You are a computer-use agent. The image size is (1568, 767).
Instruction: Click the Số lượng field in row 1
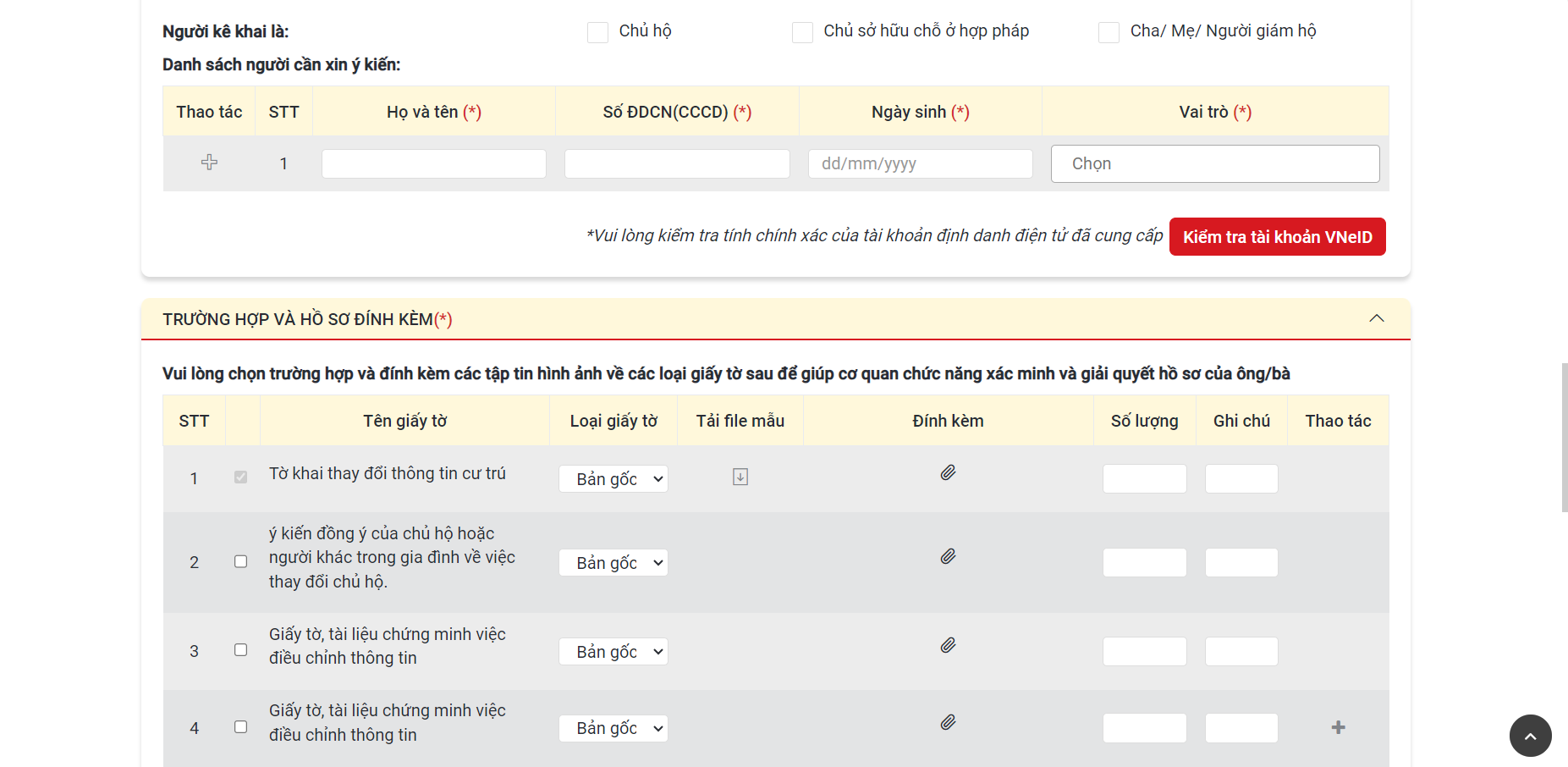[x=1144, y=479]
